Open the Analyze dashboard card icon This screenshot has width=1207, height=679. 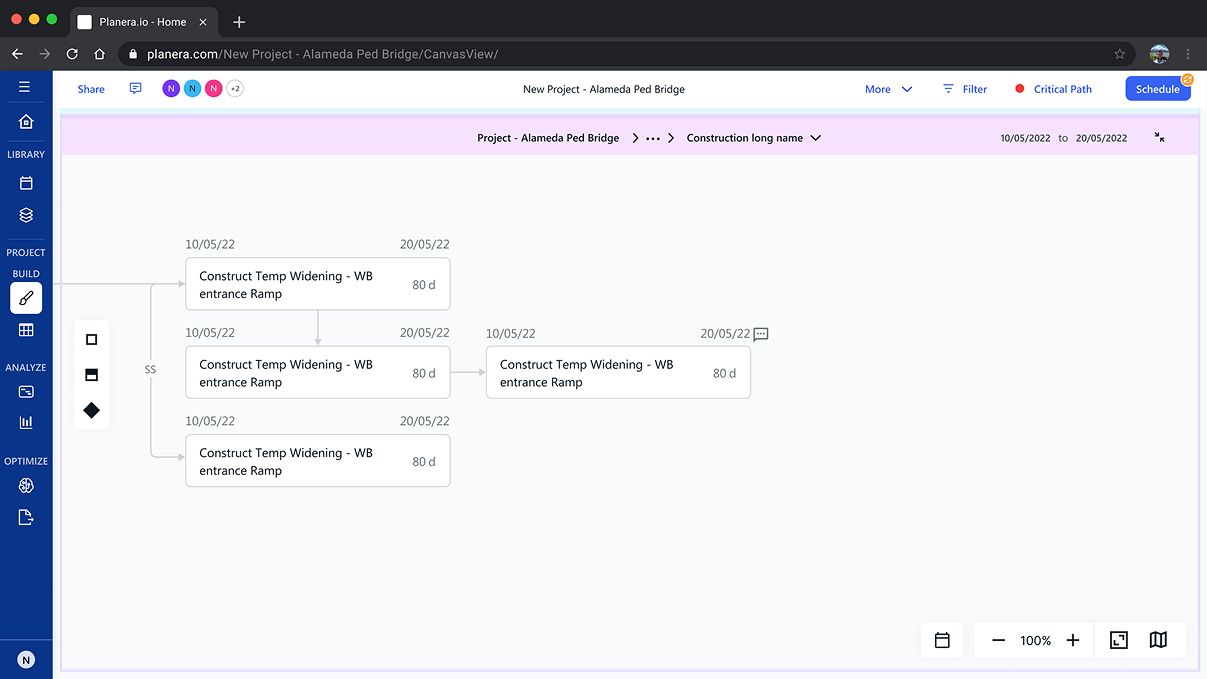coord(26,392)
